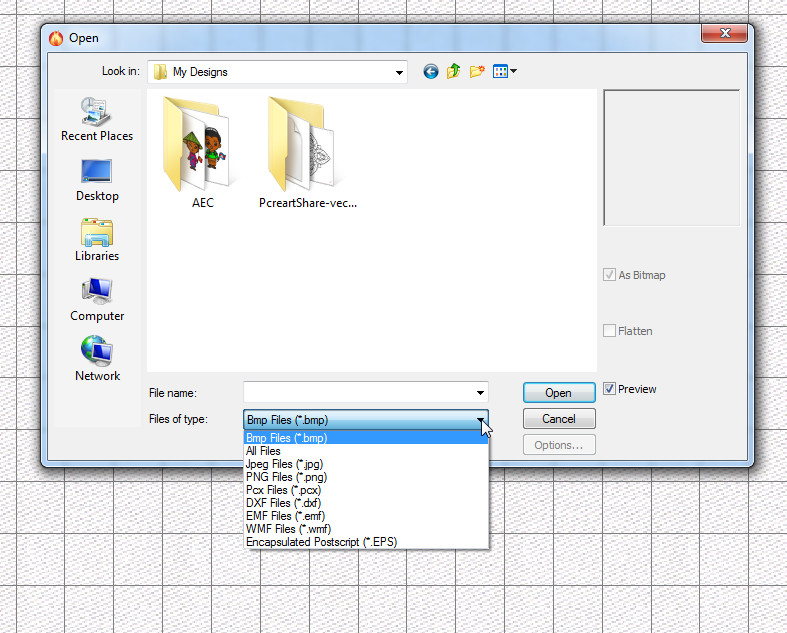Choose PNG Files (*.png) type

coord(366,477)
